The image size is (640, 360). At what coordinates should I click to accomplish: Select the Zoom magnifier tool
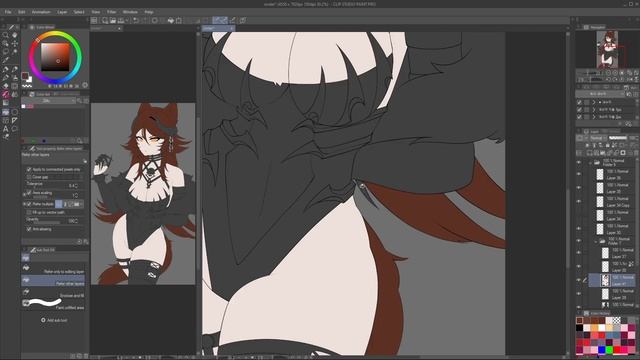pyautogui.click(x=6, y=35)
